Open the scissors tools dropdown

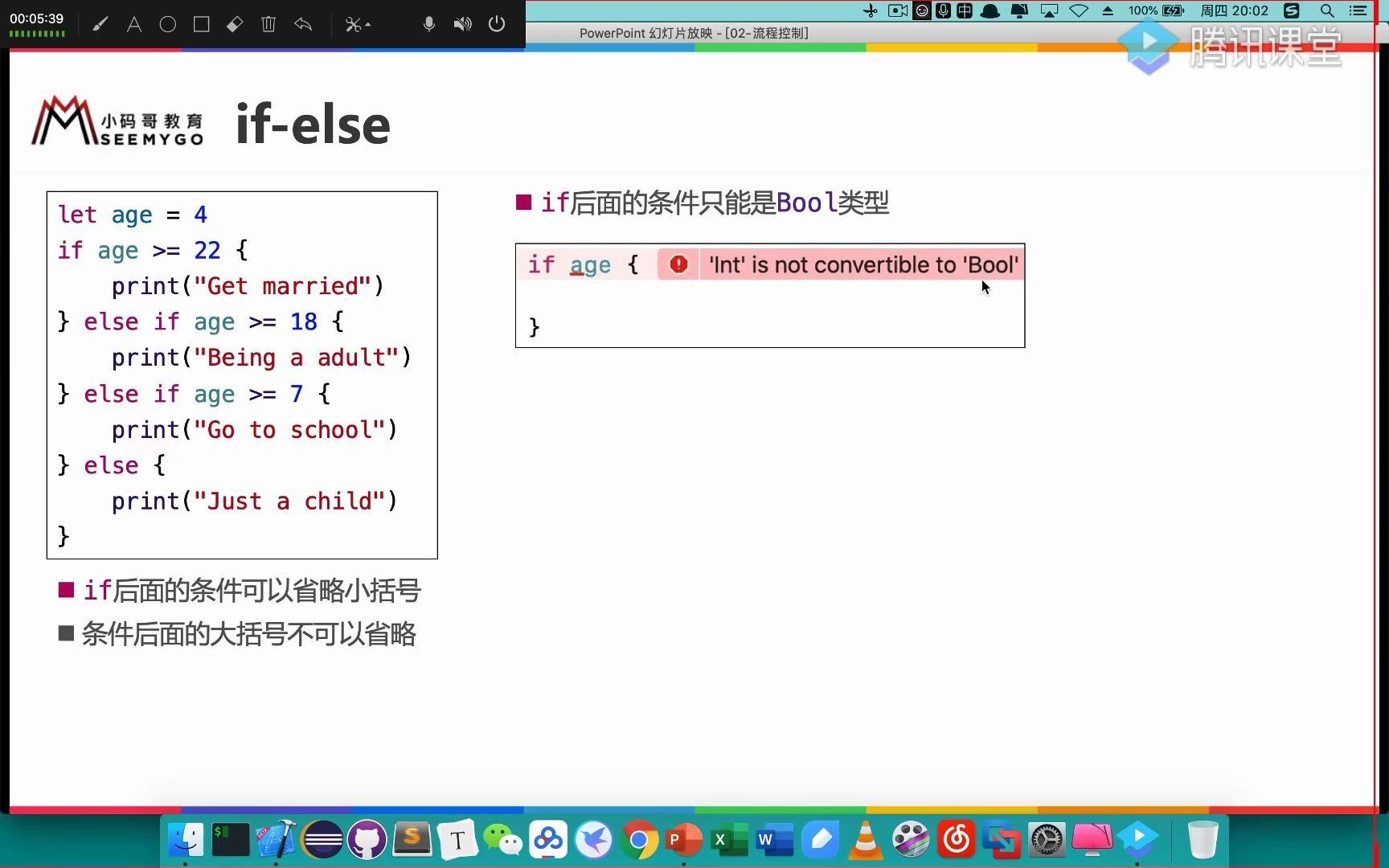pyautogui.click(x=357, y=25)
